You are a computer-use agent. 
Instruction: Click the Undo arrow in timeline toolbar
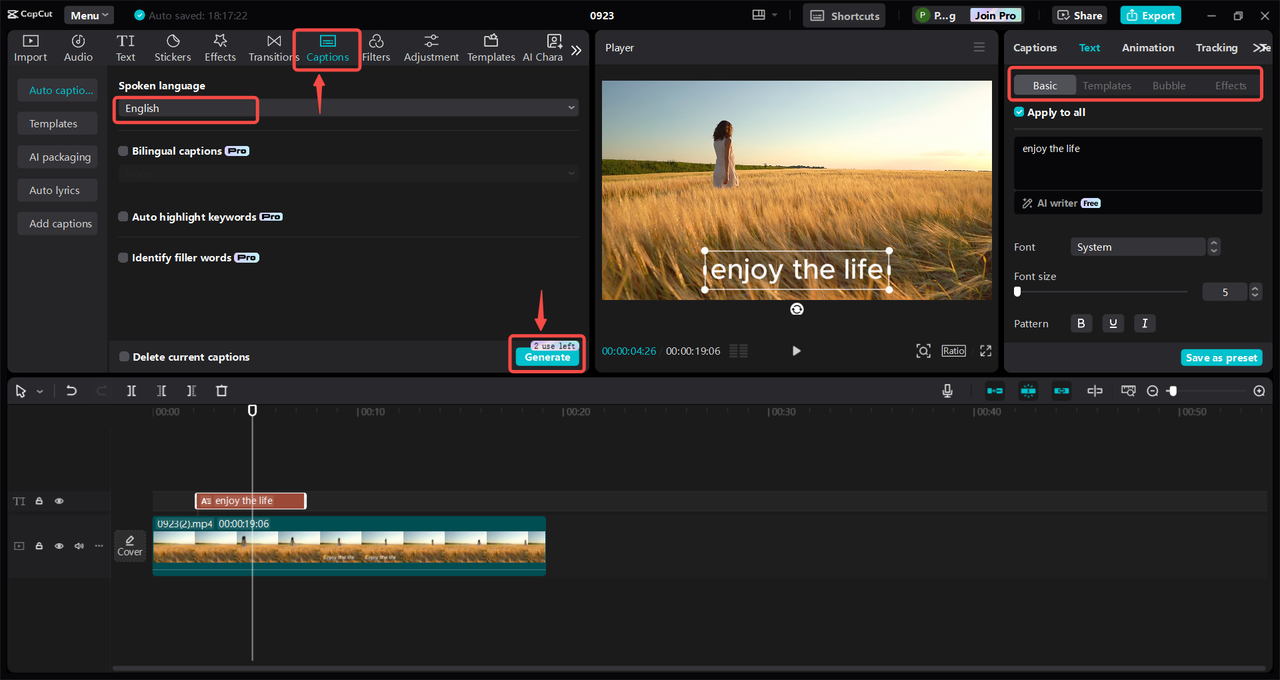click(71, 391)
